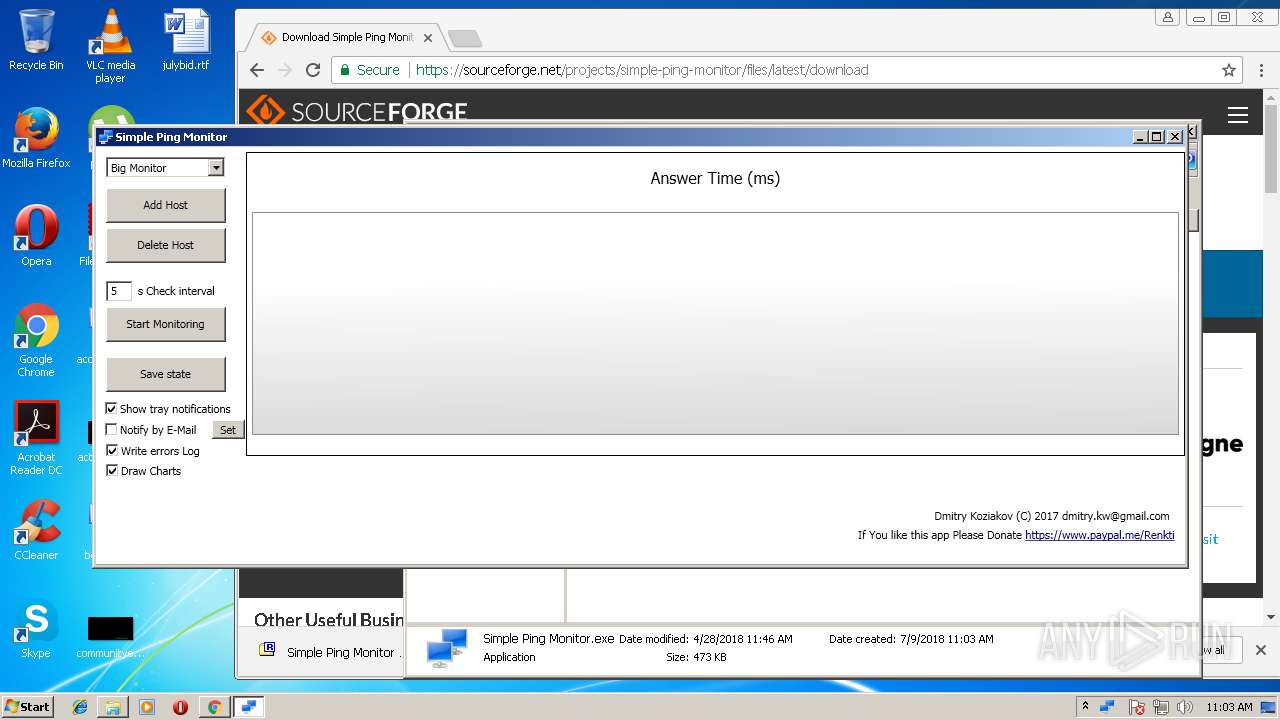Click the Delete Host button
This screenshot has width=1280, height=720.
pyautogui.click(x=166, y=245)
